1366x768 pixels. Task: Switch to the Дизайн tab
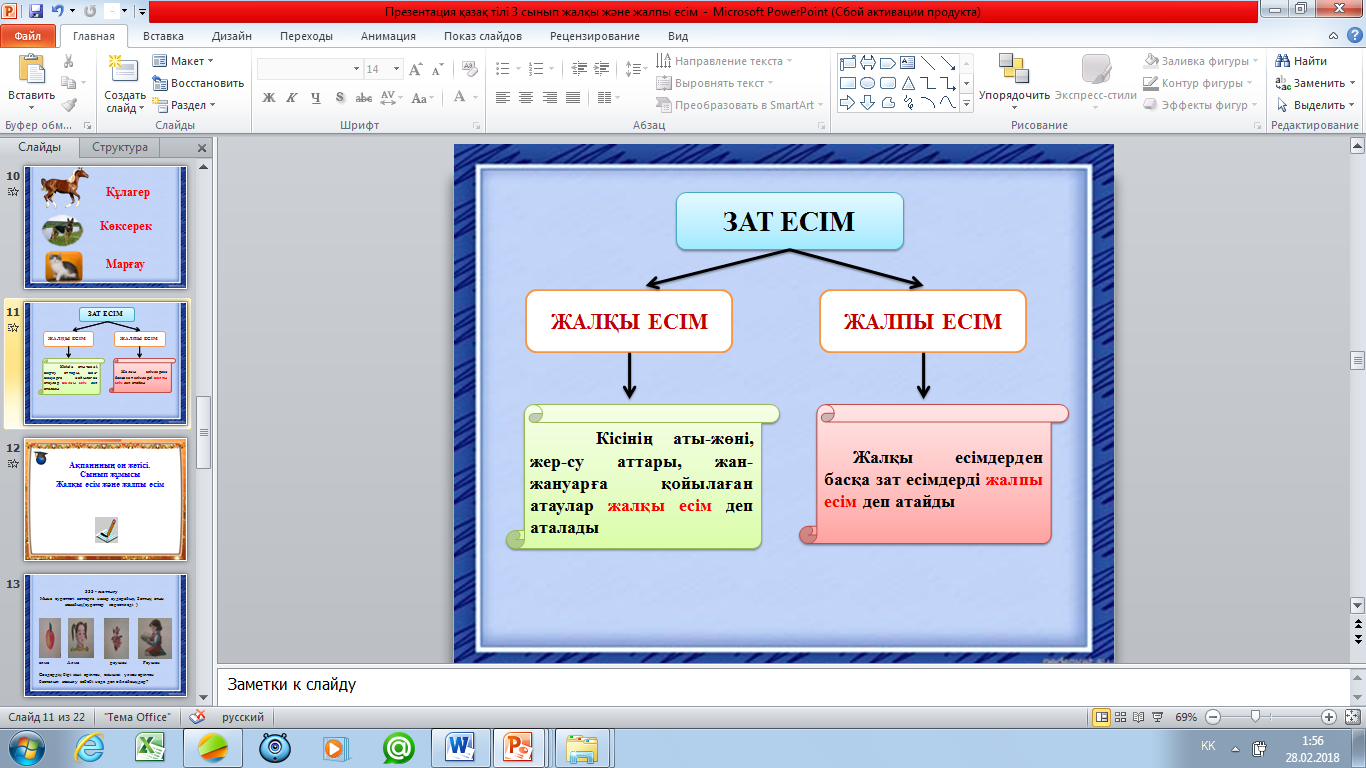point(232,35)
